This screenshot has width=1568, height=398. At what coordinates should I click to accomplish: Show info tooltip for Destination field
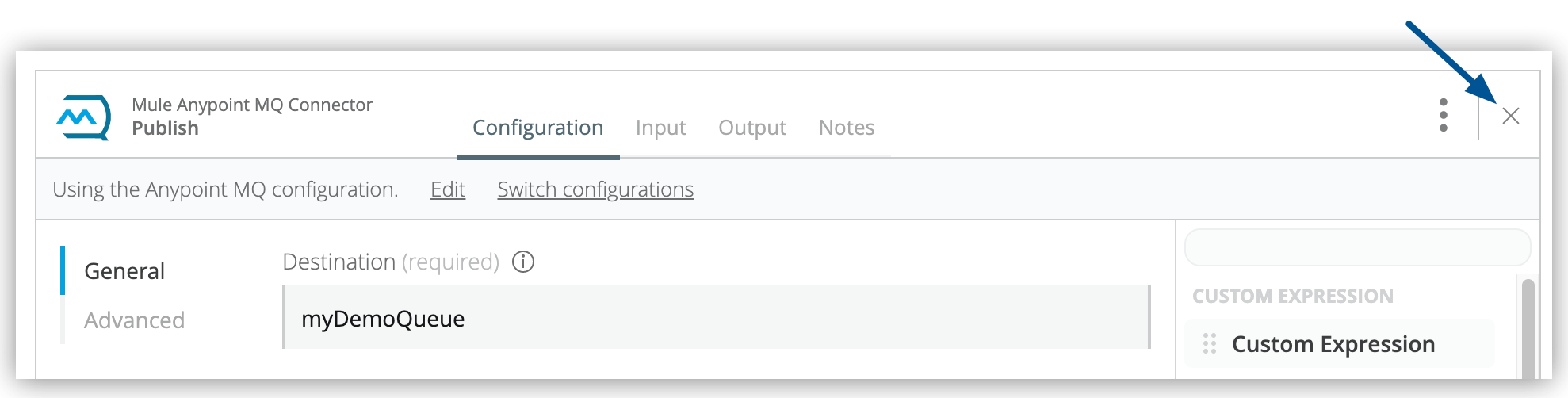tap(523, 262)
